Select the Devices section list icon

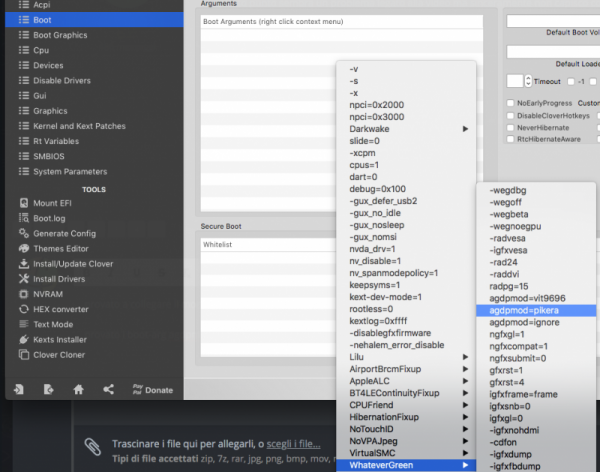point(24,65)
